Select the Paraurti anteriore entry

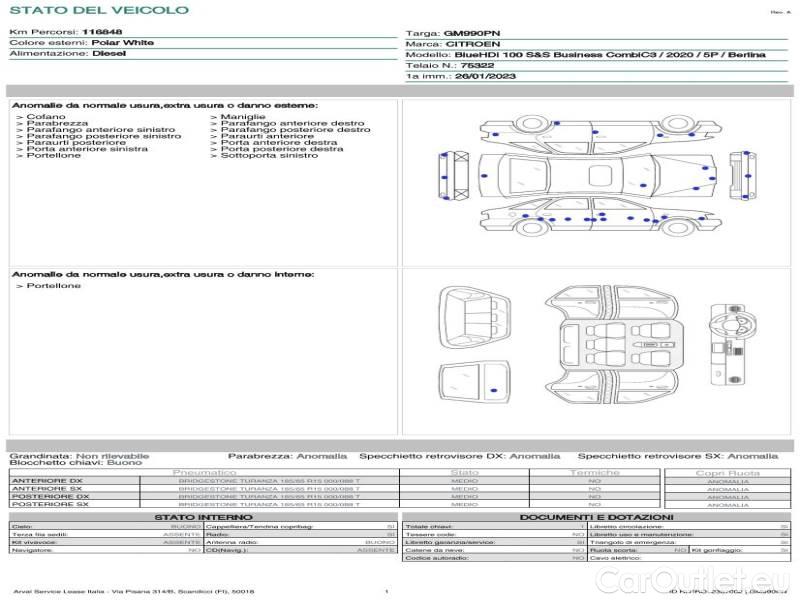coord(267,136)
